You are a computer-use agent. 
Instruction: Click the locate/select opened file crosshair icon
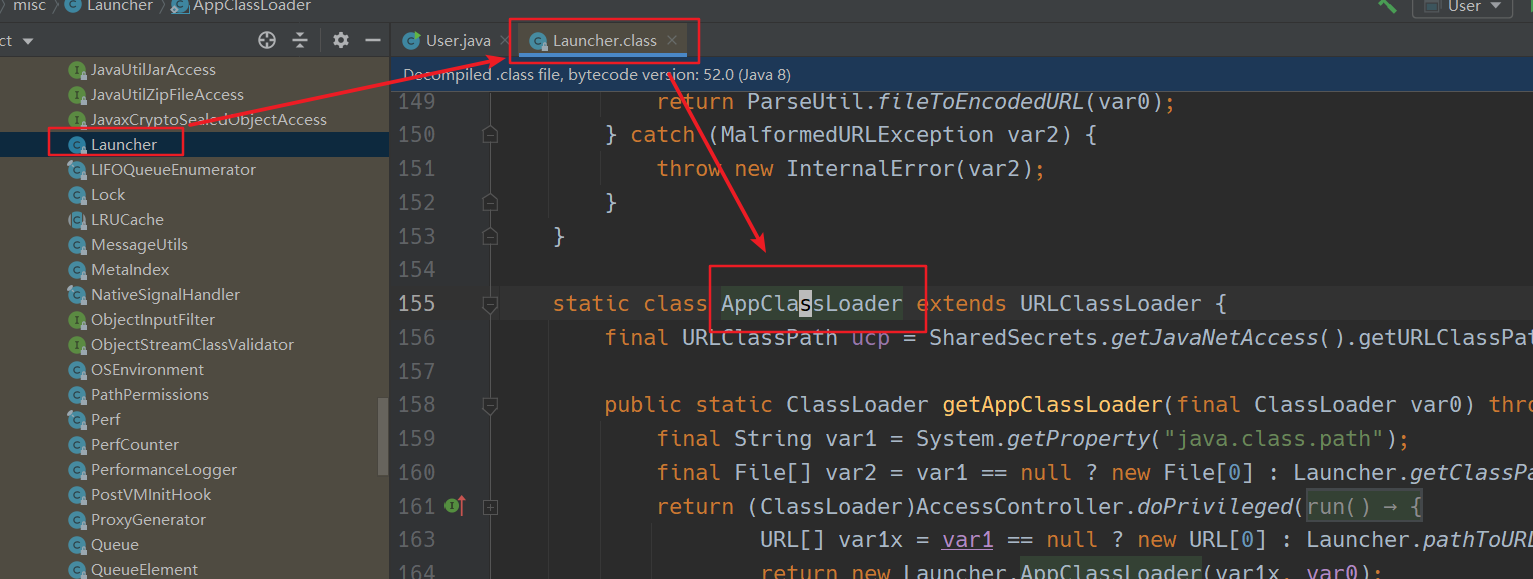(x=267, y=41)
